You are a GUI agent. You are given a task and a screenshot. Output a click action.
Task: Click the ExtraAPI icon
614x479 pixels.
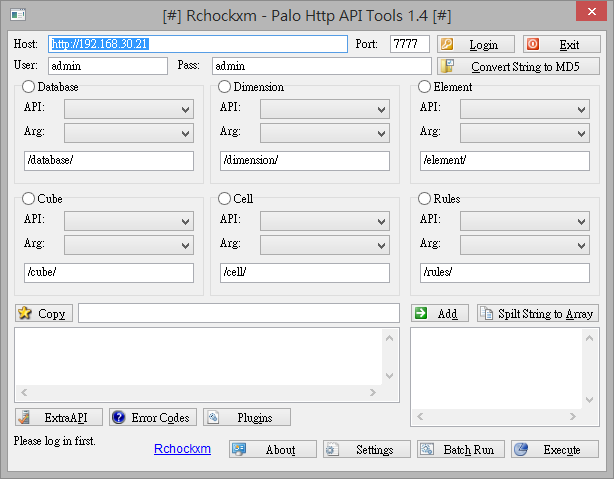click(x=23, y=417)
